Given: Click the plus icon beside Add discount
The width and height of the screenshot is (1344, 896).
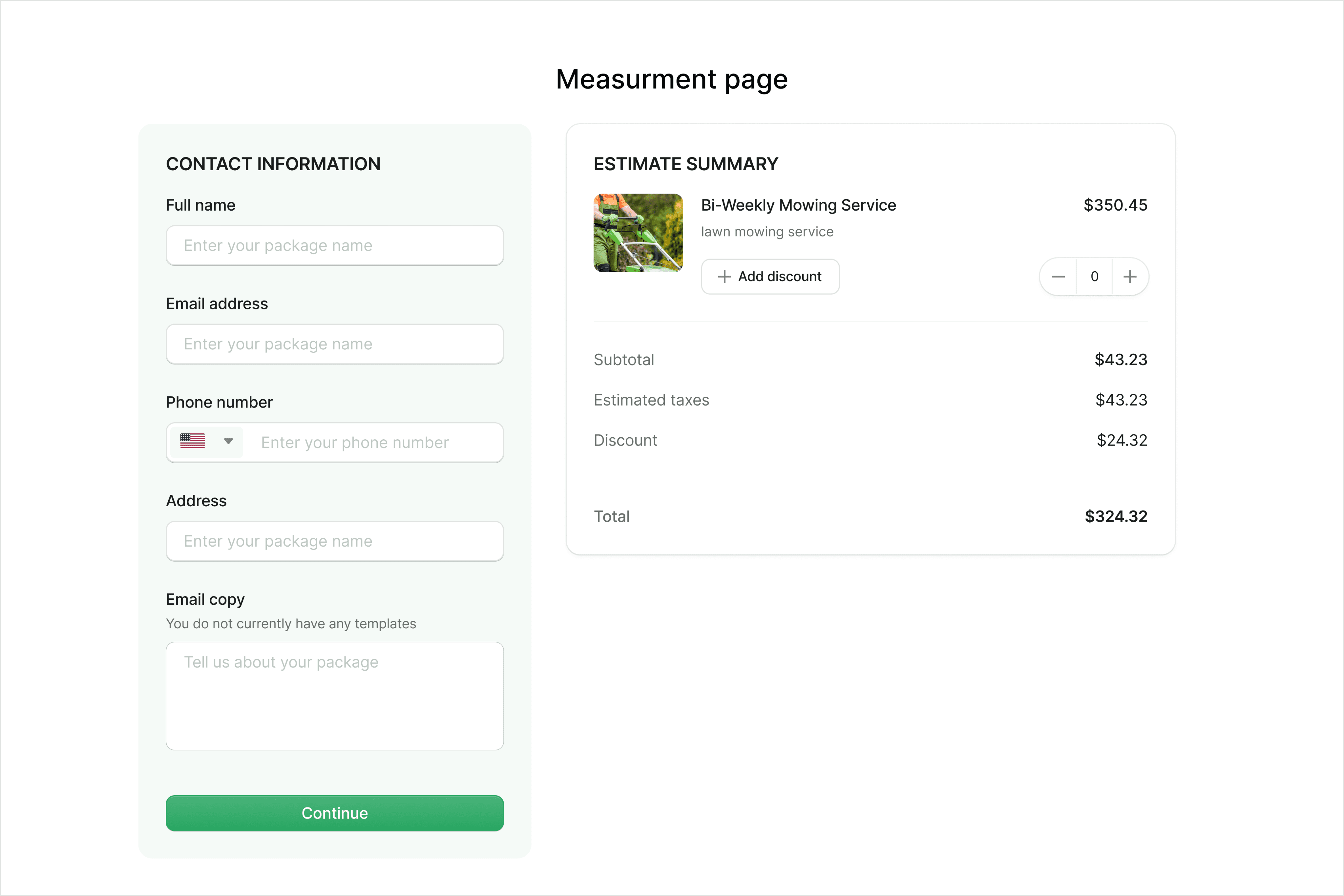Looking at the screenshot, I should click(724, 277).
